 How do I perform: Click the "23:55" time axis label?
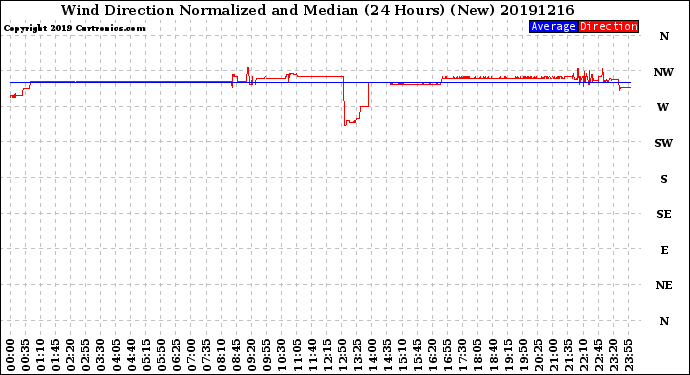(x=628, y=355)
